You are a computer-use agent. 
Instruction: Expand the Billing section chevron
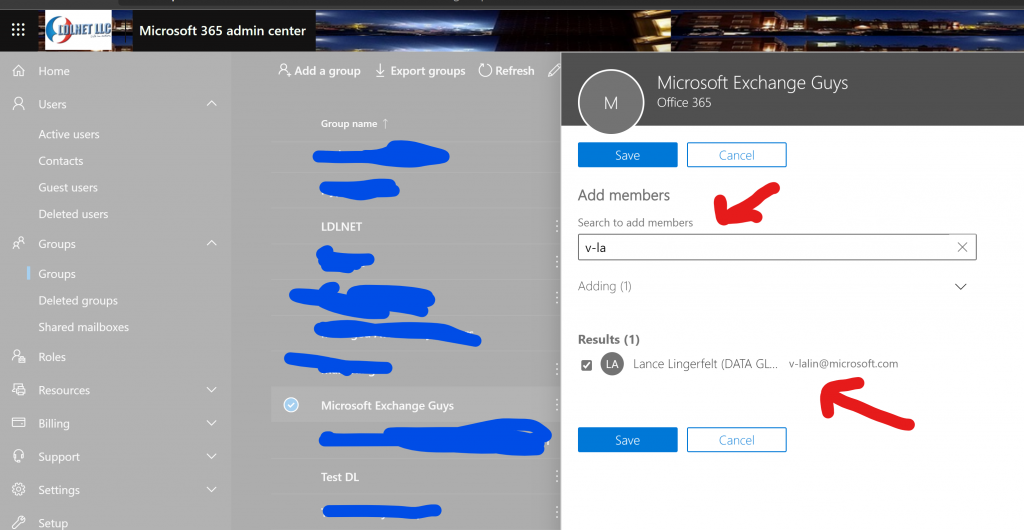212,423
